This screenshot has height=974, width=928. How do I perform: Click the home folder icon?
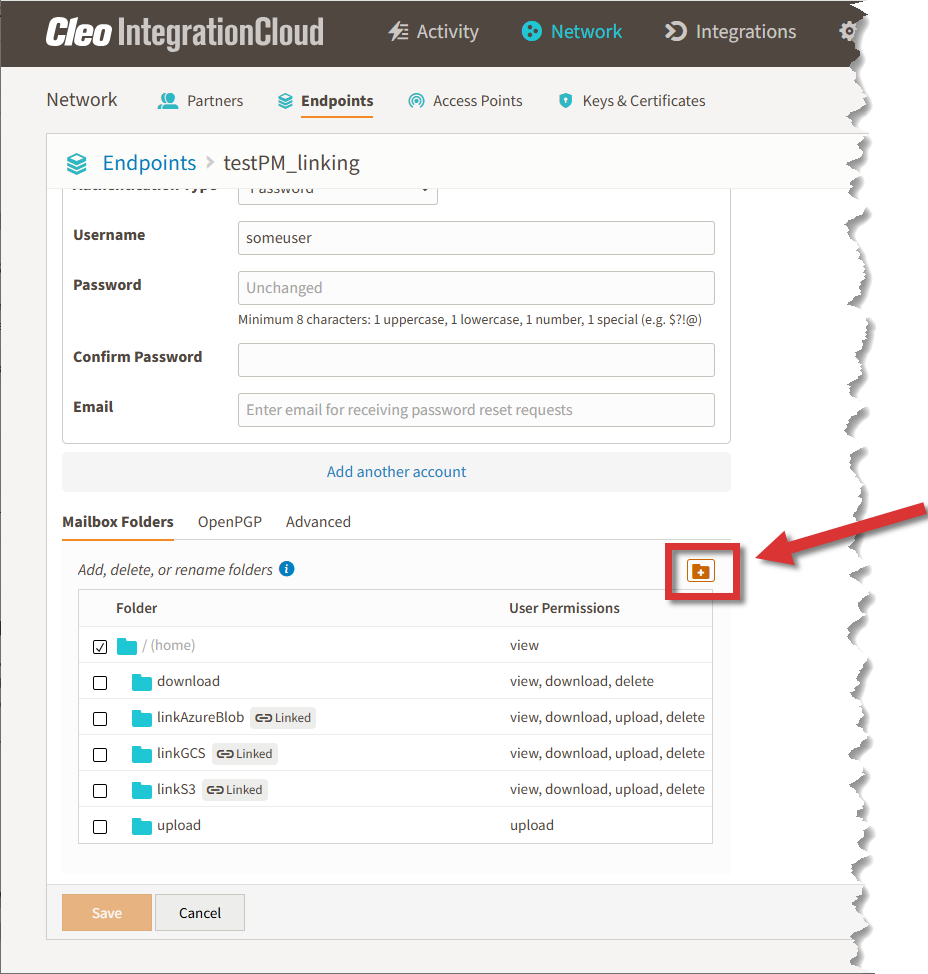coord(127,646)
